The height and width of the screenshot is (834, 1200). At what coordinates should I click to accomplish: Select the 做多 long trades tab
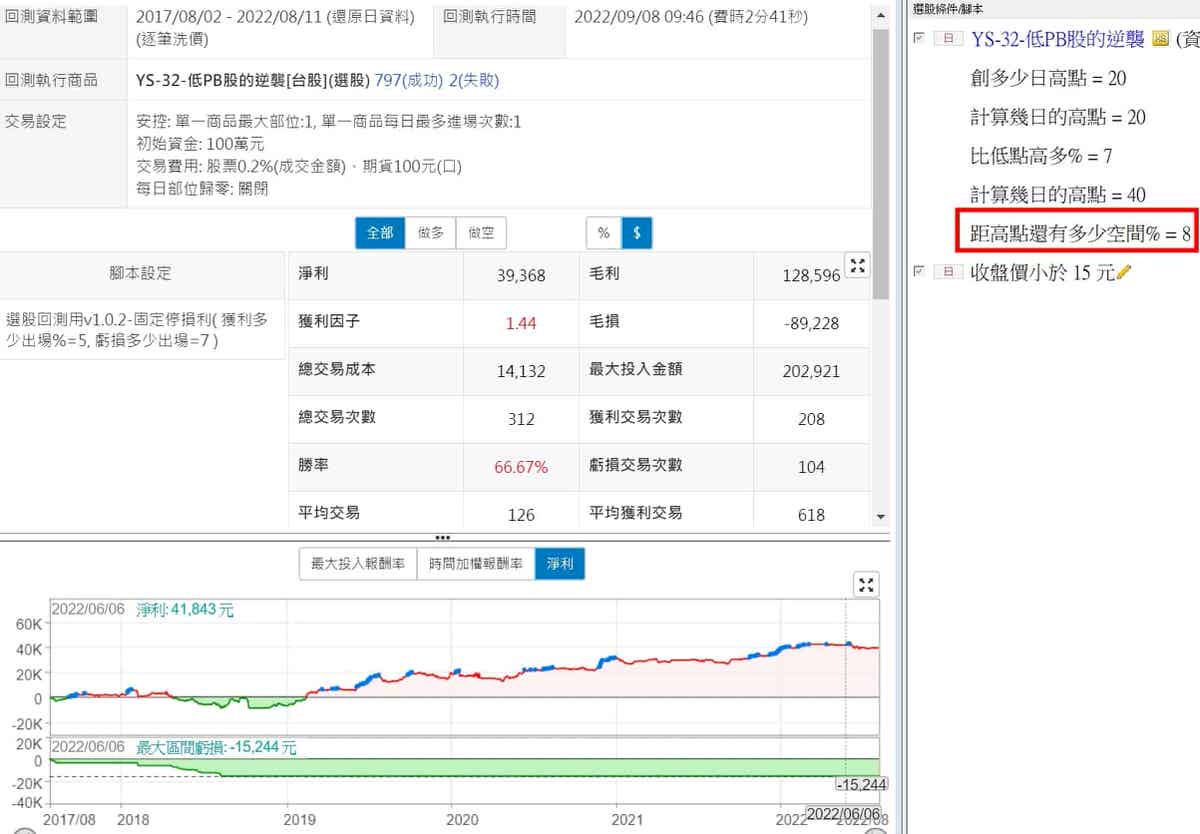tap(430, 233)
